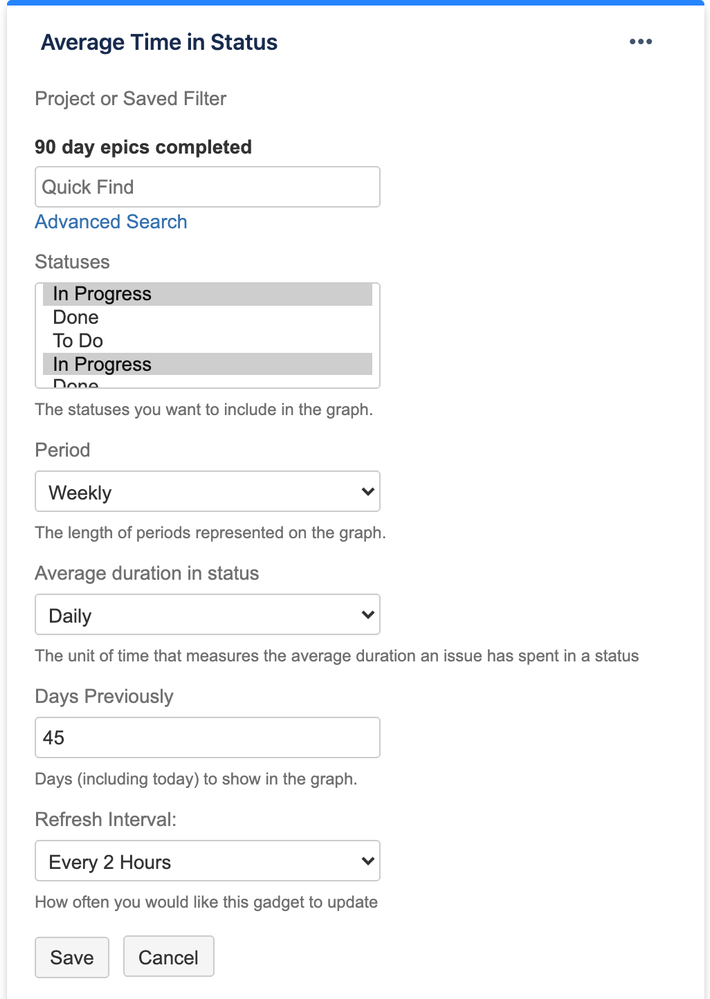This screenshot has width=710, height=999.
Task: Select partially visible Done at list bottom
Action: [208, 382]
